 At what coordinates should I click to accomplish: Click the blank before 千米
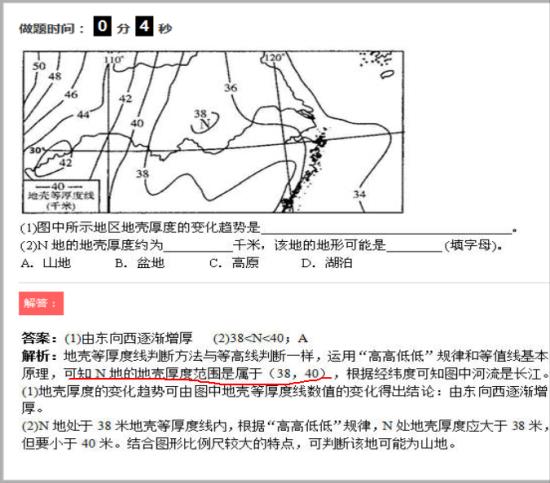coord(198,246)
